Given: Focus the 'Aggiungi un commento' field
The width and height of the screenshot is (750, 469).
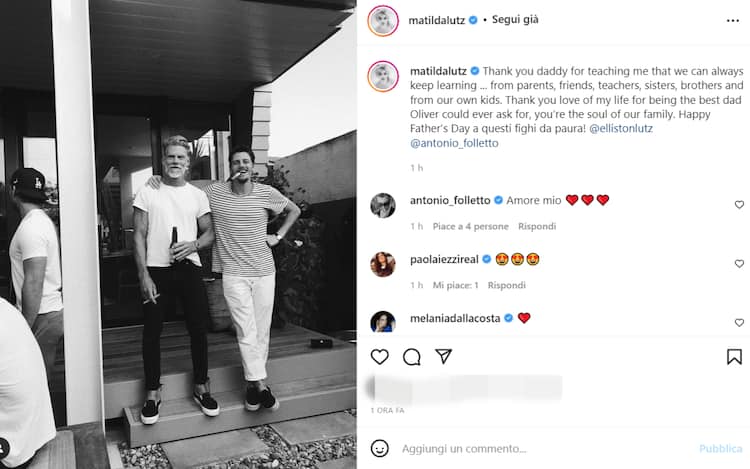Looking at the screenshot, I should click(x=545, y=448).
